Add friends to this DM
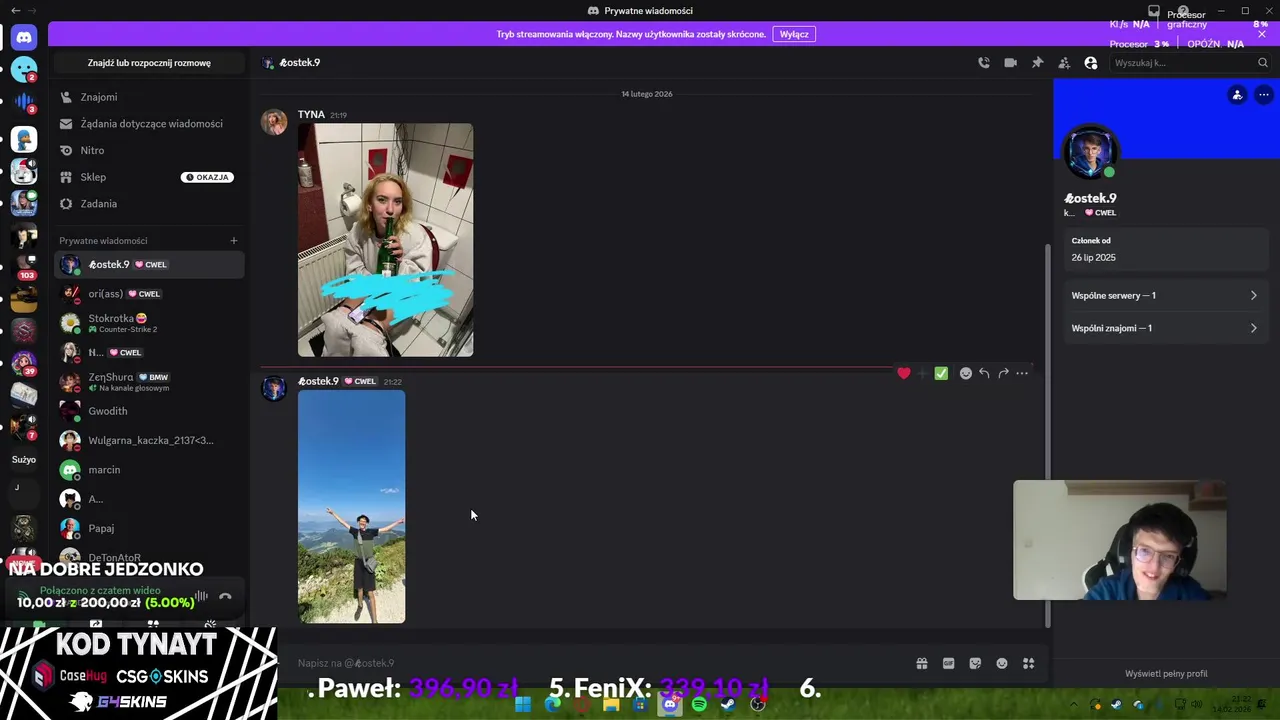The height and width of the screenshot is (720, 1280). (x=1064, y=63)
